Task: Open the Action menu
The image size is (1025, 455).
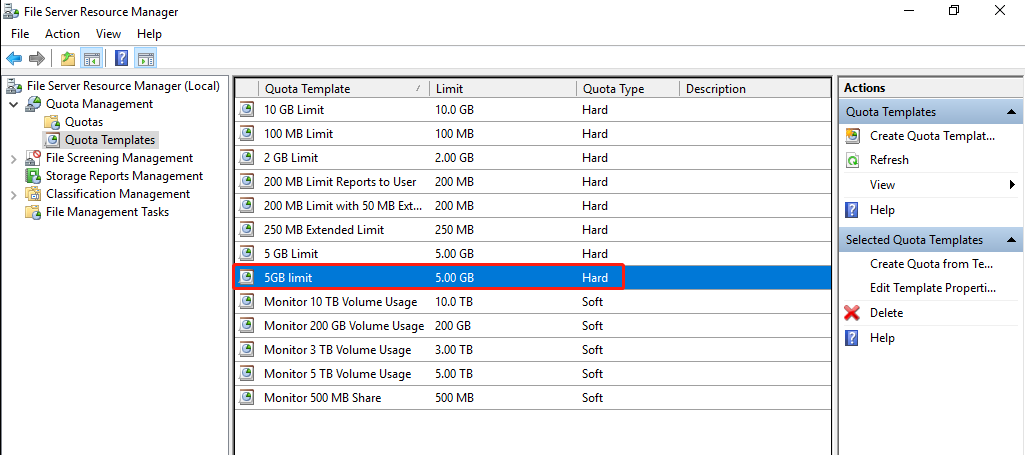Action: coord(62,34)
